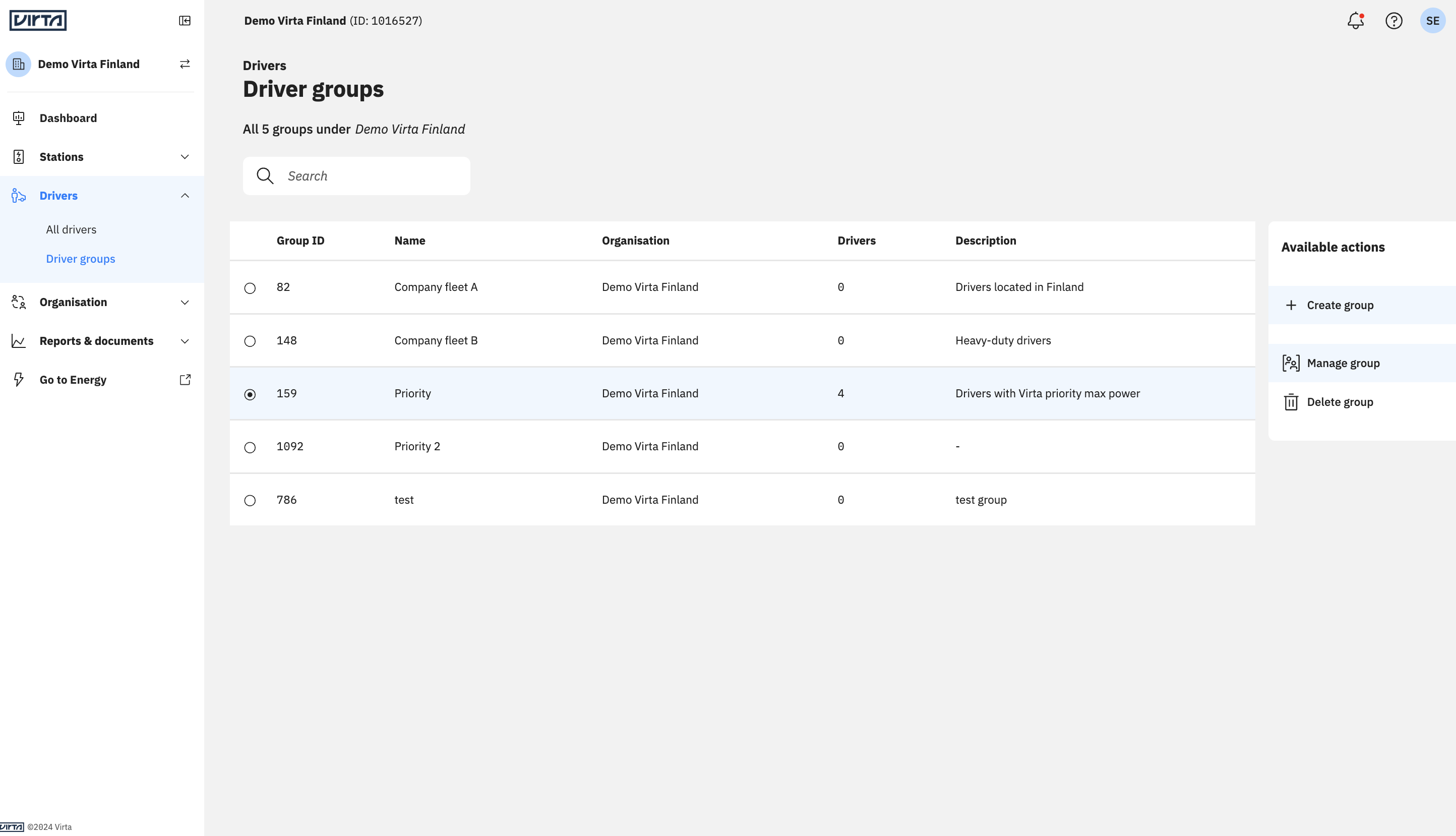The width and height of the screenshot is (1456, 836).
Task: Click the Stations charger icon
Action: (x=18, y=157)
